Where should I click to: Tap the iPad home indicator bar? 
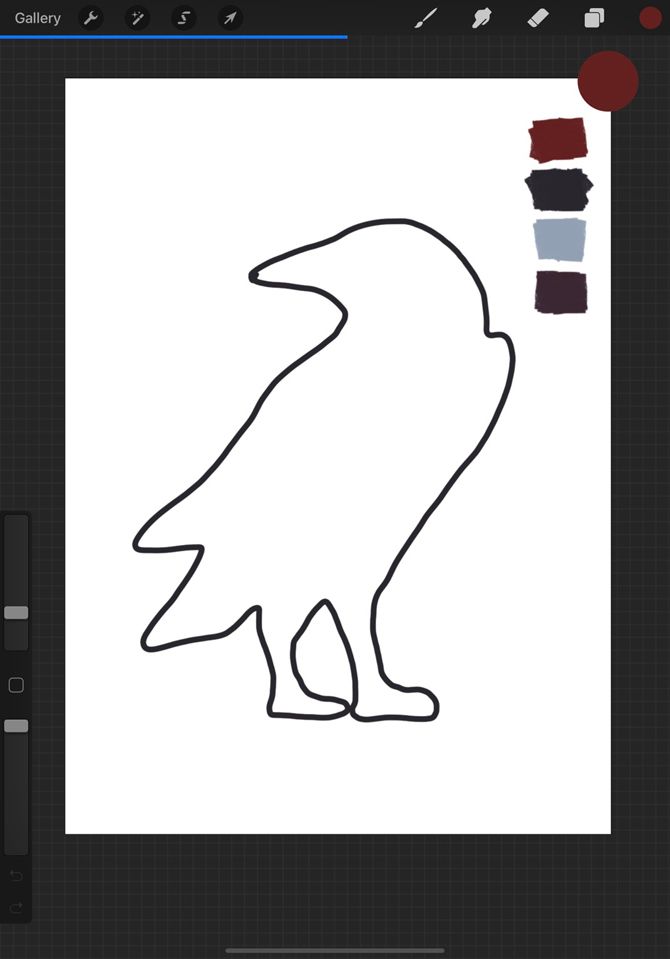point(335,950)
